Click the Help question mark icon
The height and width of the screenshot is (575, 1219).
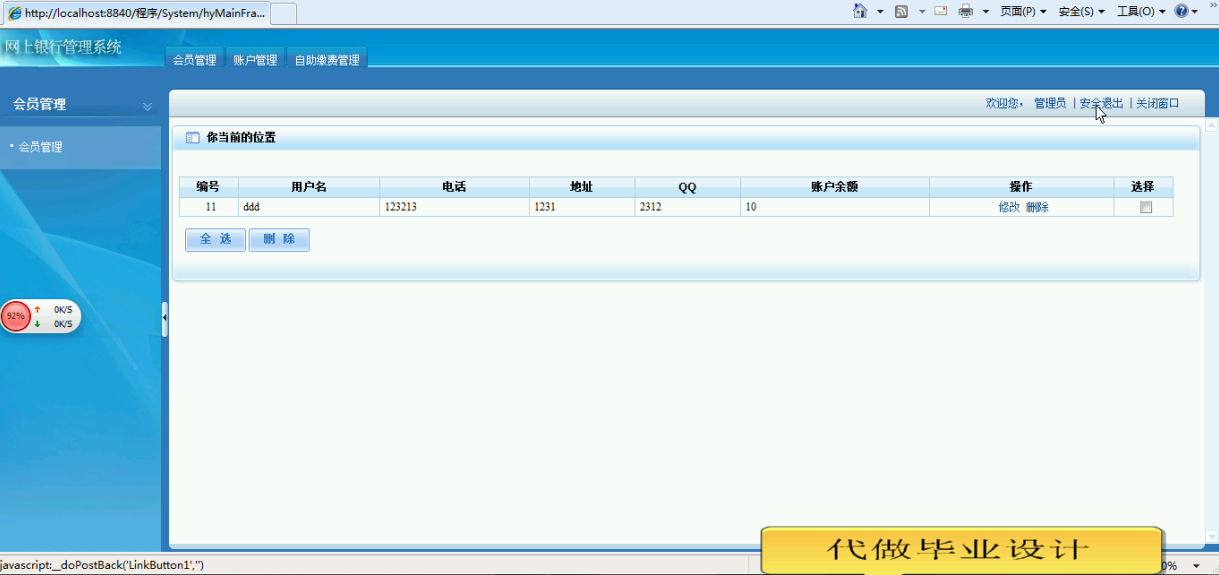(1181, 11)
